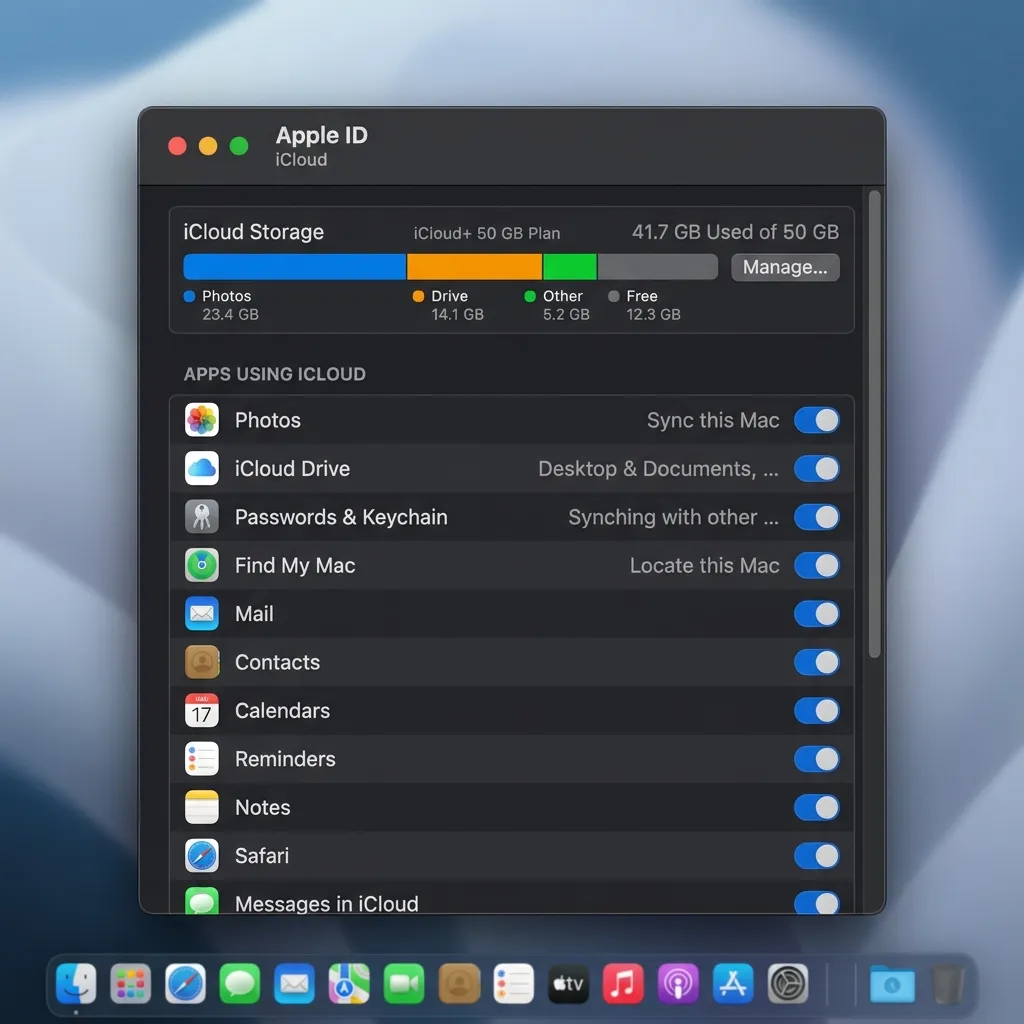
Task: Click the Manage... storage button
Action: pos(785,267)
